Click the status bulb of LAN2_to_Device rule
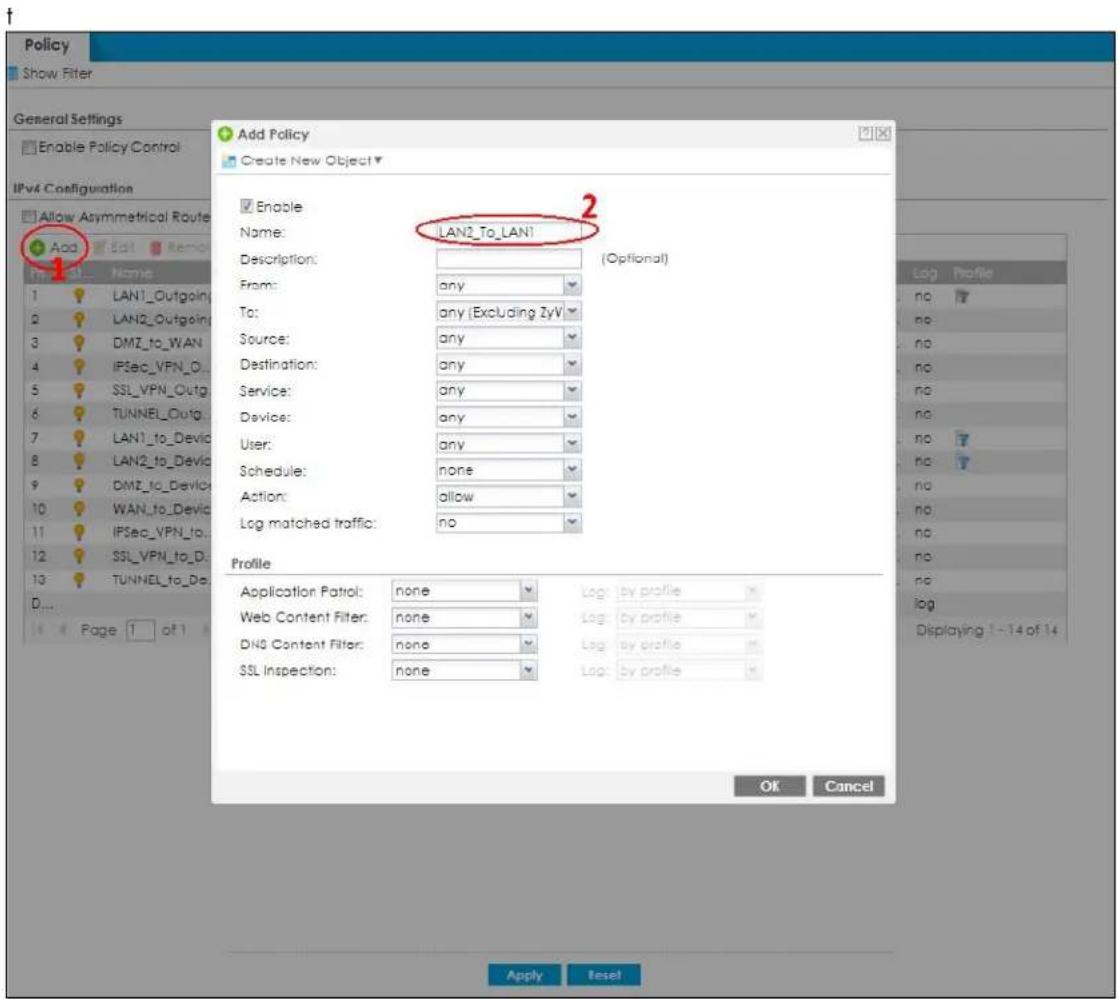The image size is (1118, 999). [78, 461]
